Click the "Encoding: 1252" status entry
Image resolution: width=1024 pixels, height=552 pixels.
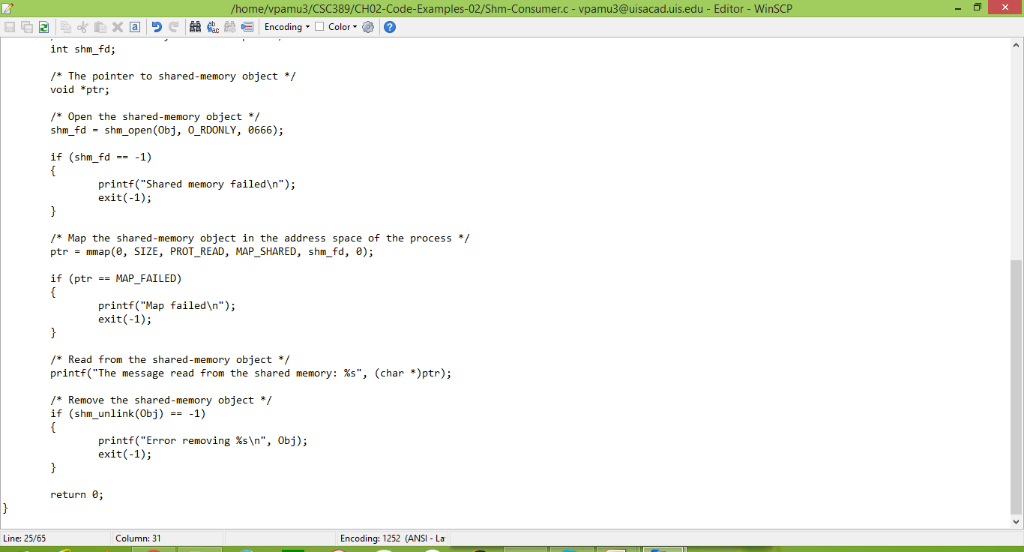(392, 538)
